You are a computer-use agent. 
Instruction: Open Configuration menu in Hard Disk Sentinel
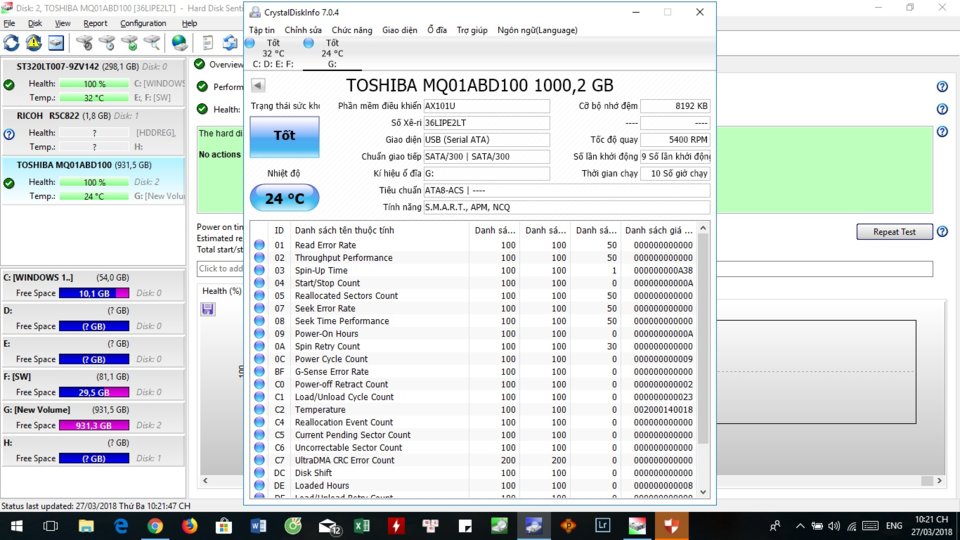pos(143,23)
